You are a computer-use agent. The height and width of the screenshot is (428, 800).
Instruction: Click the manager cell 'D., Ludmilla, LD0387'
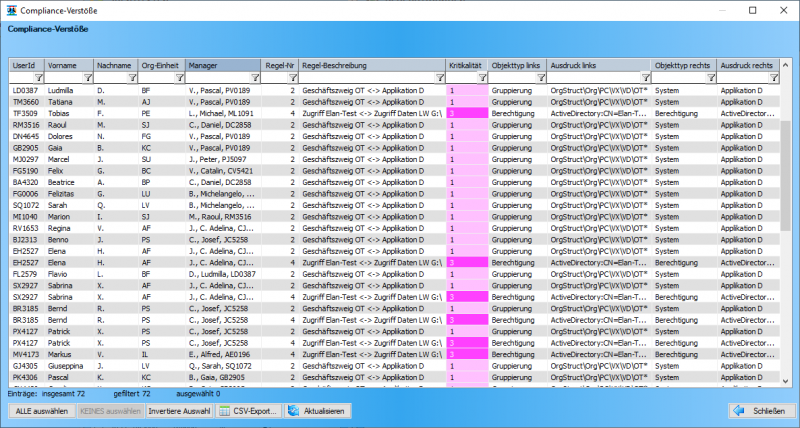tap(222, 274)
